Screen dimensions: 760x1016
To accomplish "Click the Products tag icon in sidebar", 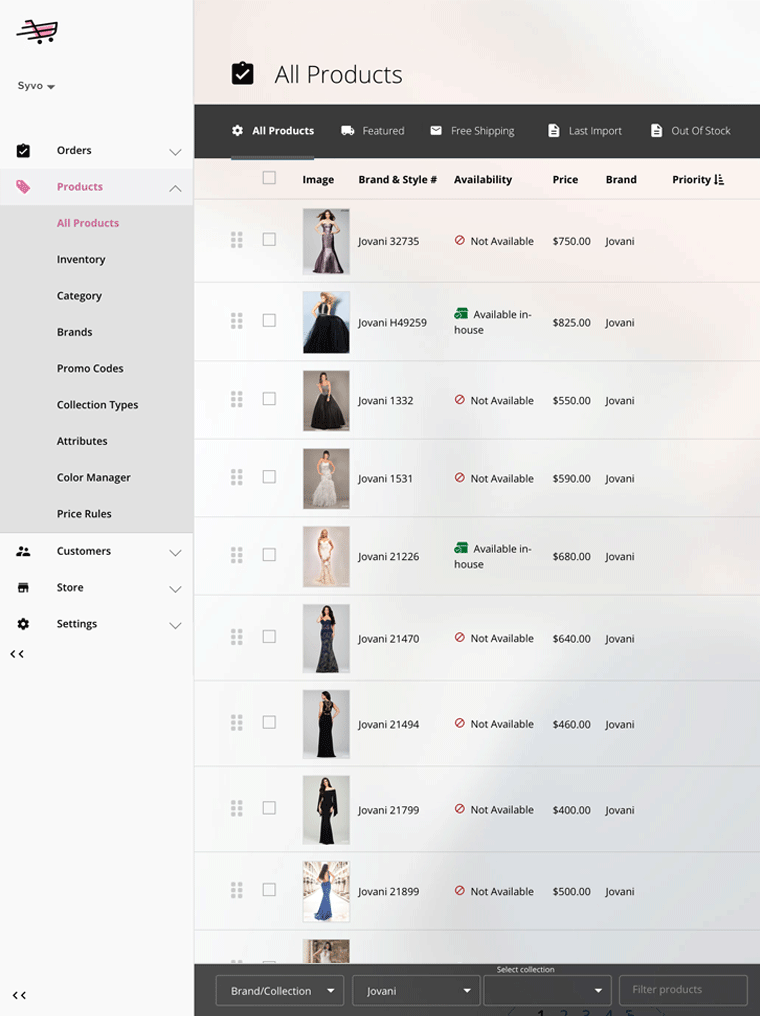I will (x=23, y=187).
